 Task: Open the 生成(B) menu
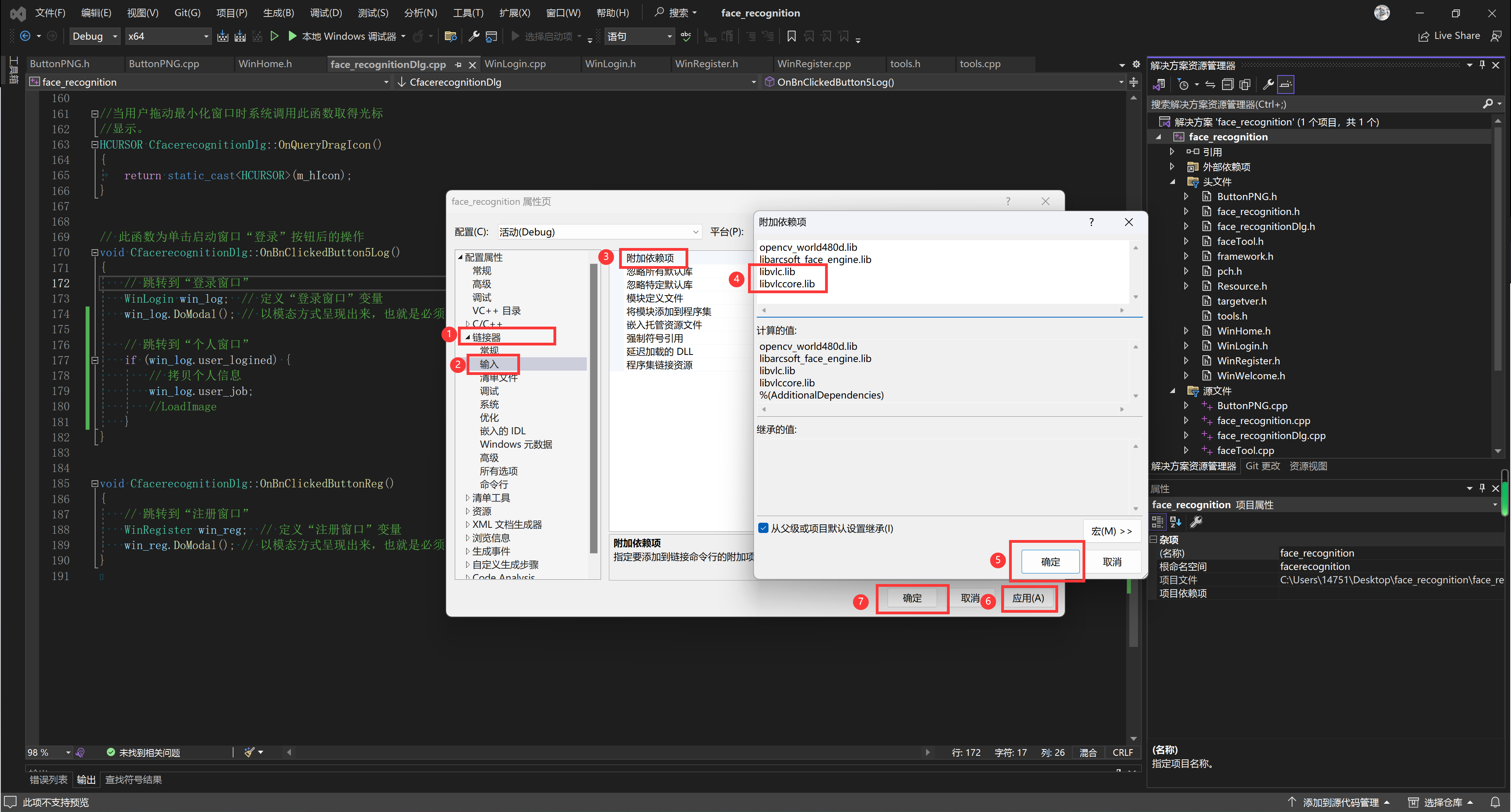click(x=278, y=13)
